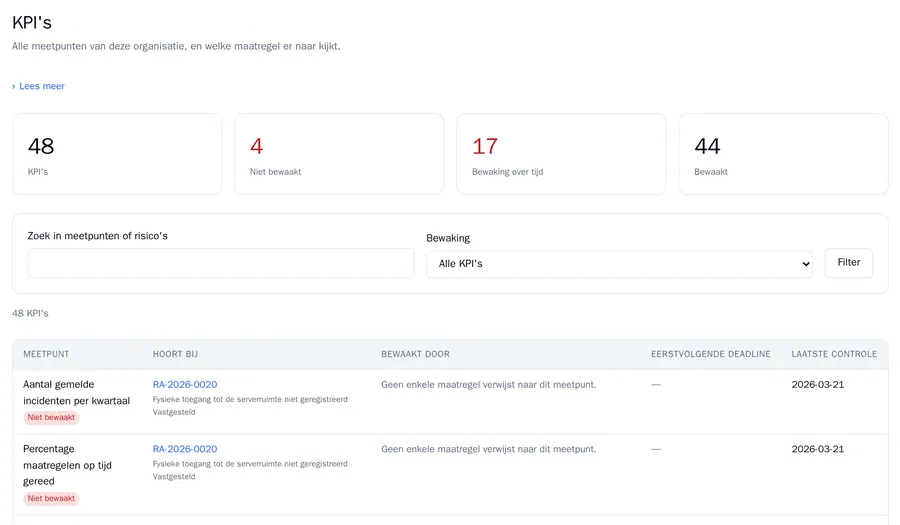Open RA-2026-0020 link in Percentage maatregelen row
This screenshot has height=525, width=900.
click(185, 449)
